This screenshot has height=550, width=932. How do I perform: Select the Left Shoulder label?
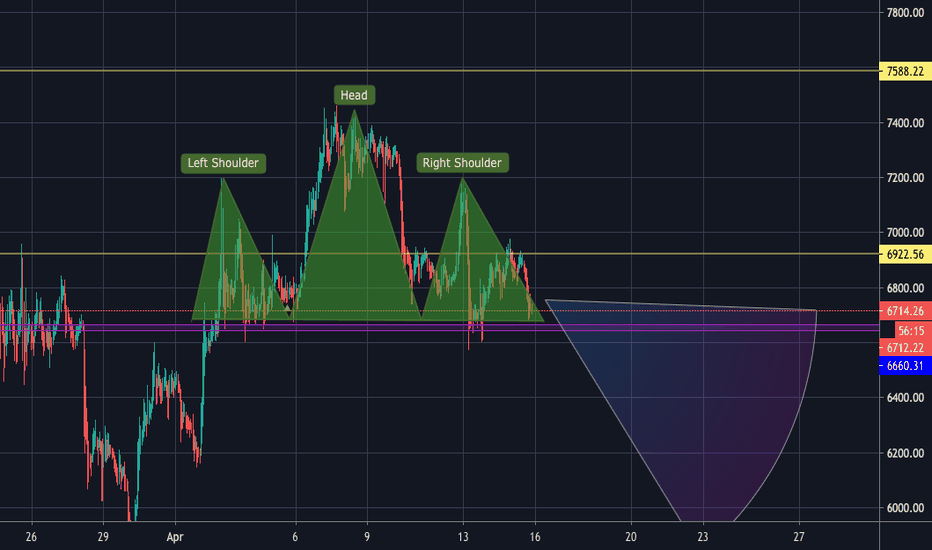(x=223, y=163)
